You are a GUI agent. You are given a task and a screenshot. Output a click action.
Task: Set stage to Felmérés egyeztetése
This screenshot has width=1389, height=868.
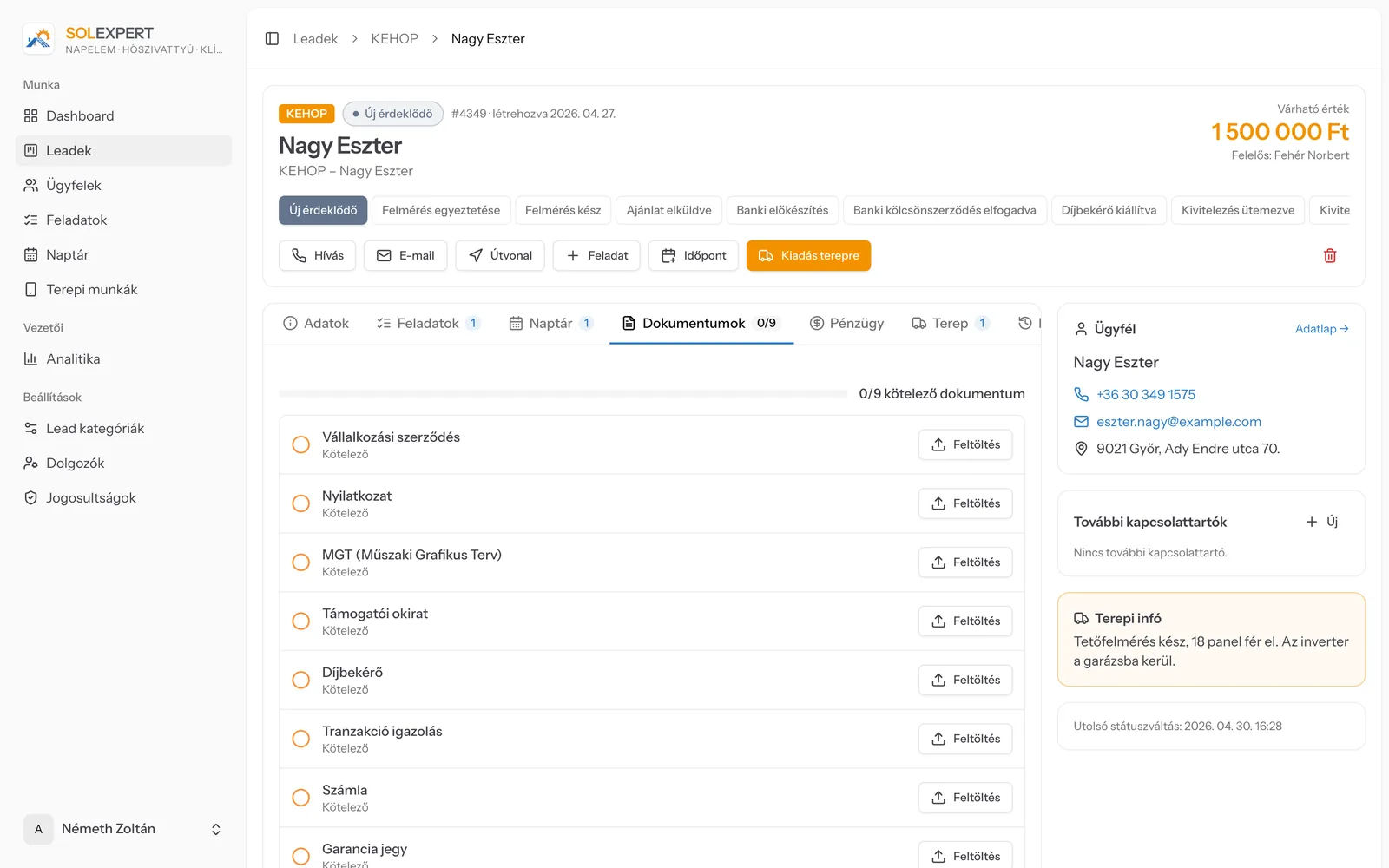click(x=441, y=210)
